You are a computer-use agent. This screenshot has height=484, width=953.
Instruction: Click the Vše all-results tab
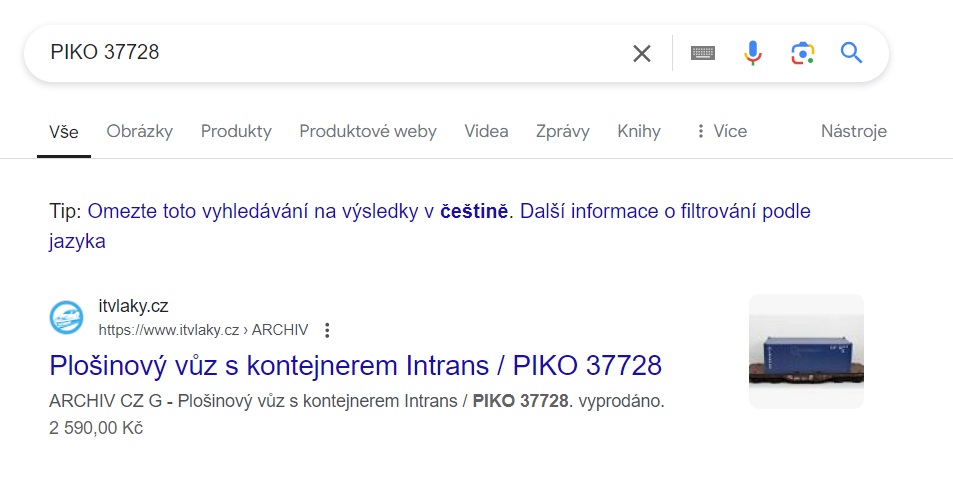click(64, 132)
